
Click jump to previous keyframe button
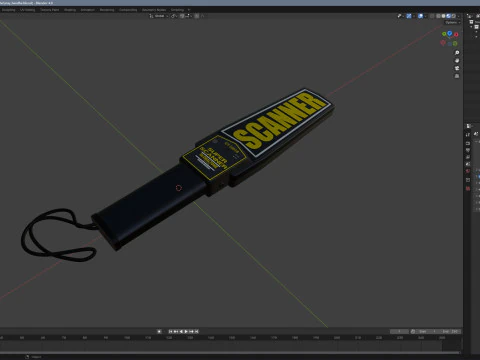point(176,331)
